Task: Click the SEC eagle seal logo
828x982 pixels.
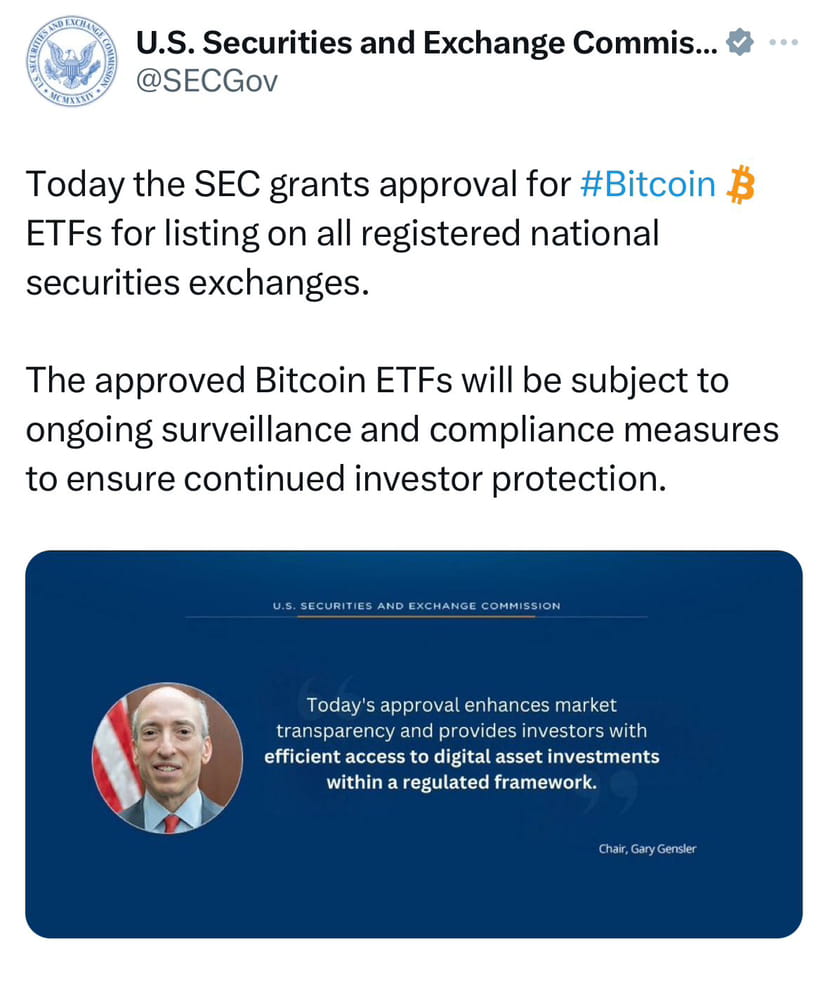Action: point(67,60)
